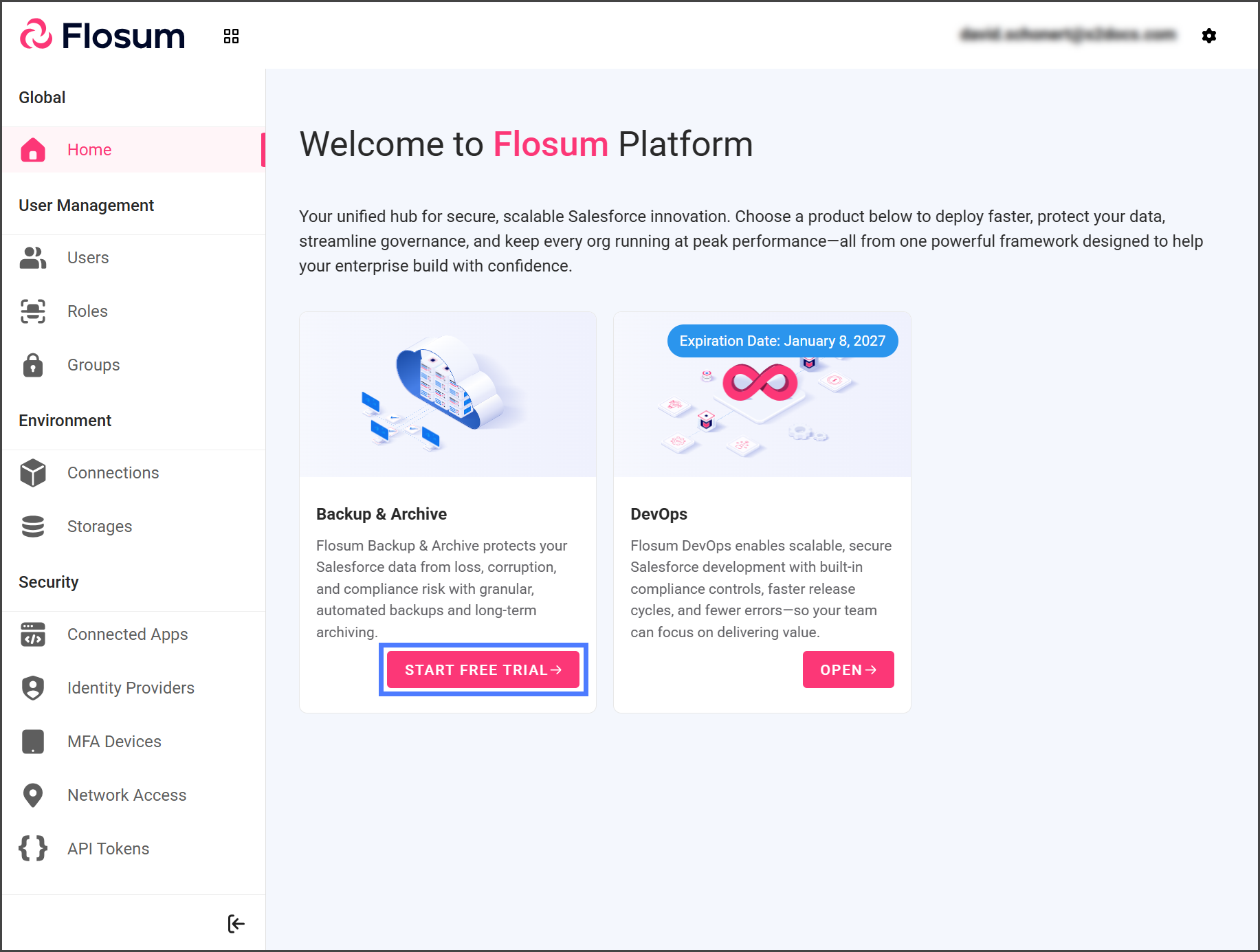The image size is (1260, 952).
Task: Click the Connections cube icon
Action: click(33, 473)
